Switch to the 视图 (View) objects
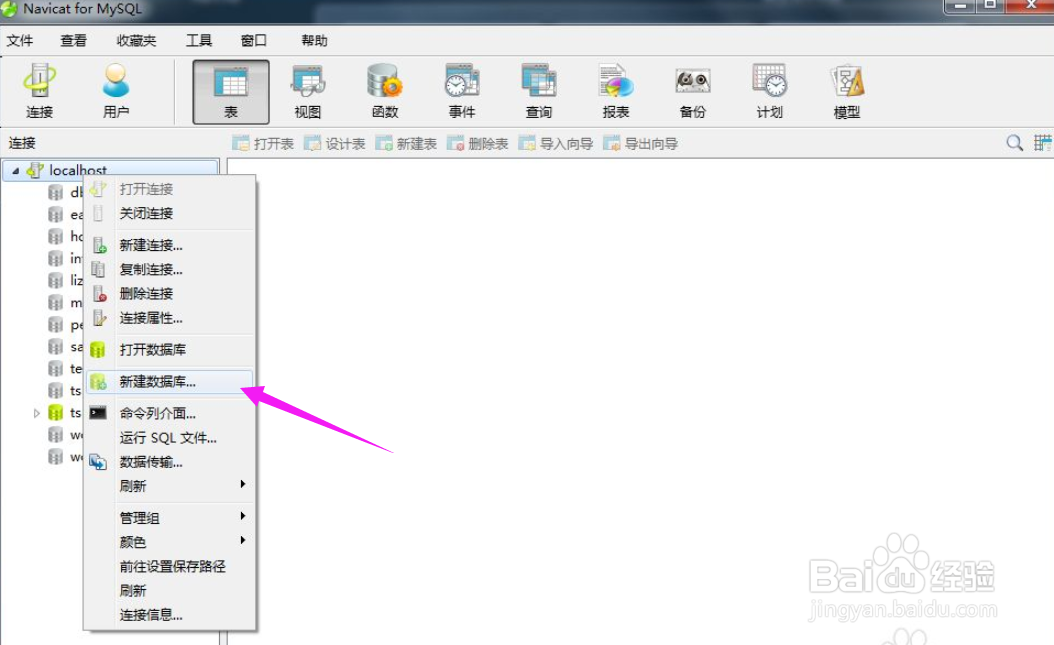 point(308,92)
